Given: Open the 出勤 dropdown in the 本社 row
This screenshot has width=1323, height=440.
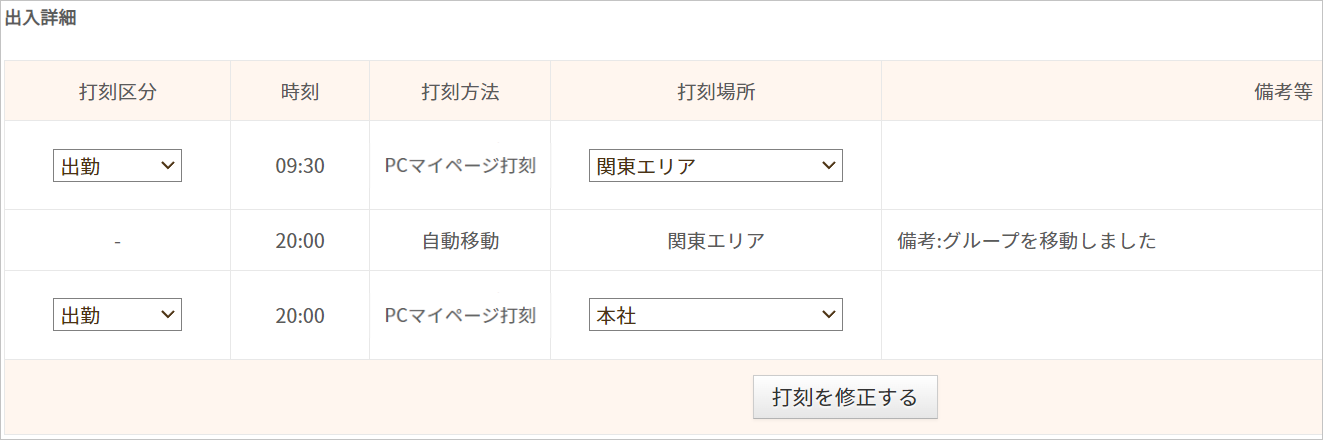Looking at the screenshot, I should coord(117,315).
